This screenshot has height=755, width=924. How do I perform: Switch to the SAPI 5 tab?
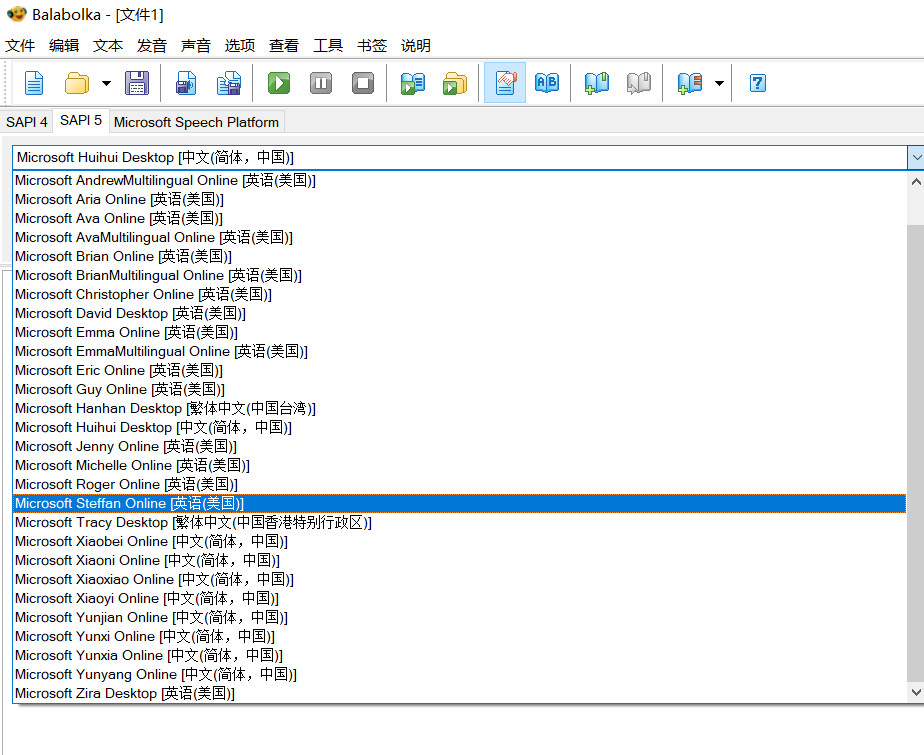point(81,120)
